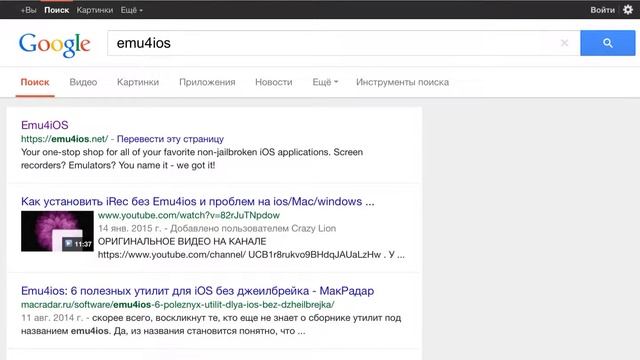Click the 11 авг. 2014 г. snippet text
Viewport: 640px width, 360px height.
pos(211,324)
